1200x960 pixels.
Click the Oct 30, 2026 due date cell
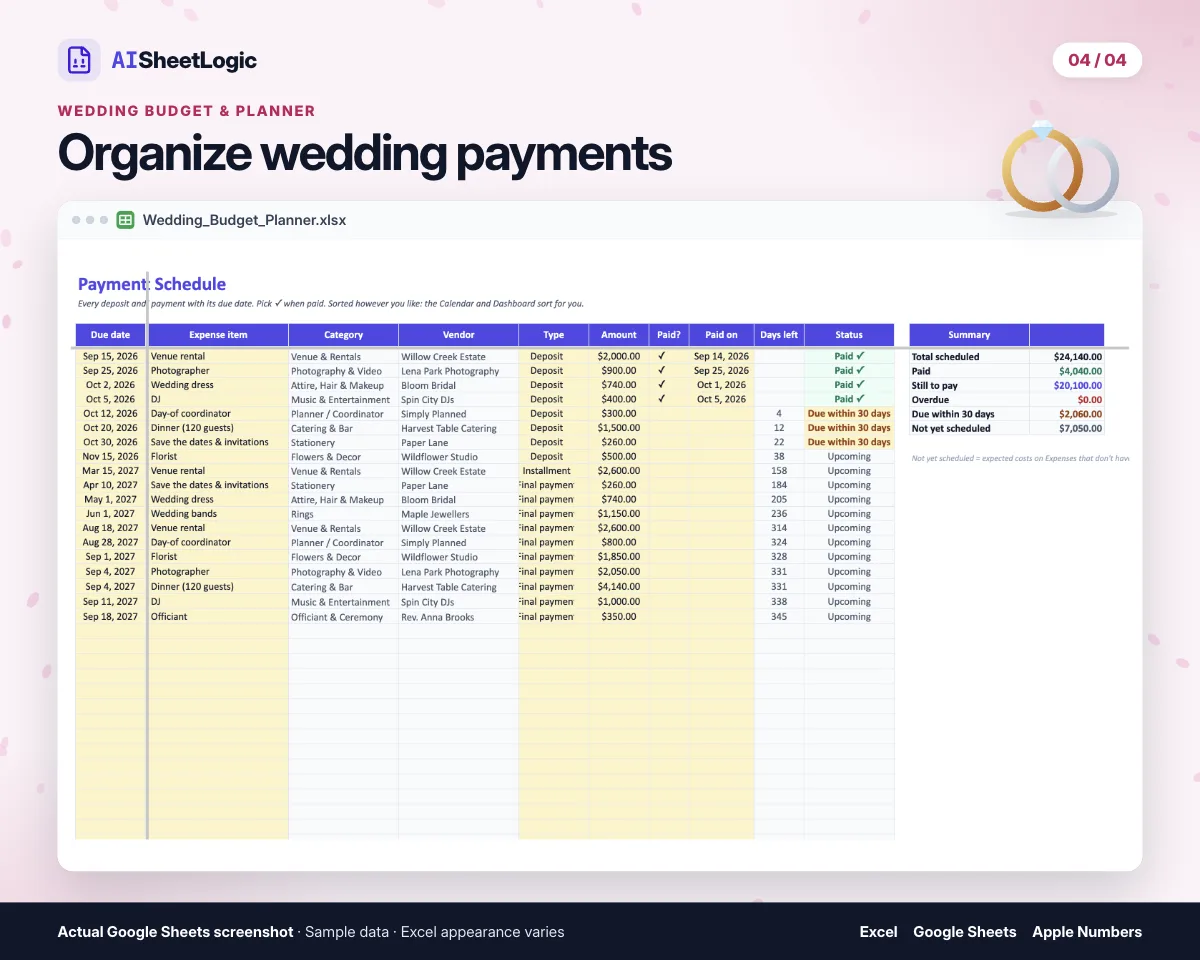point(111,442)
